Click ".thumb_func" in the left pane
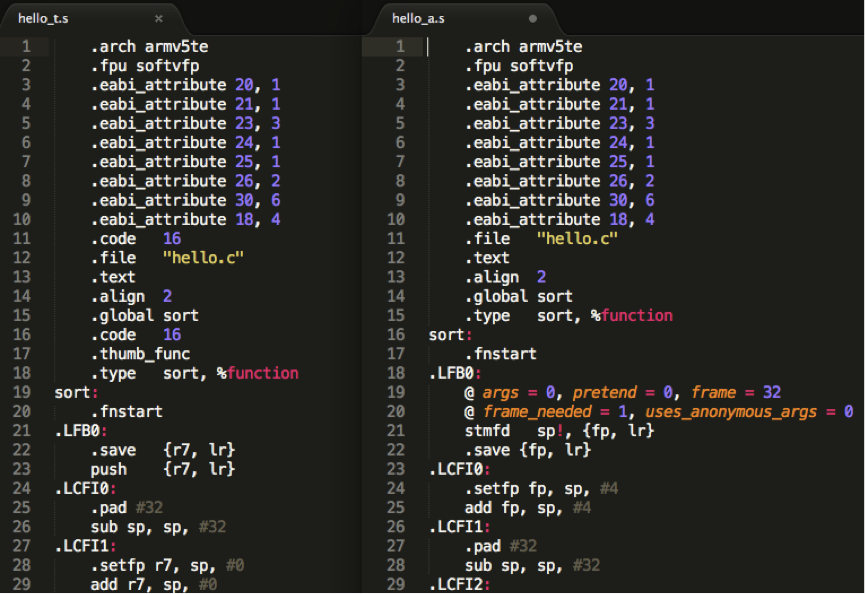 pos(140,354)
